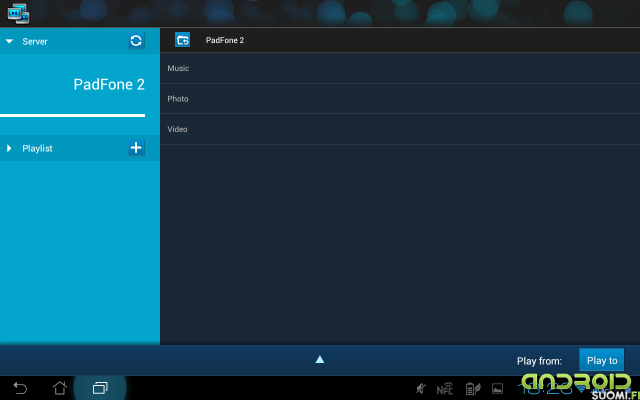
Task: Tap the battery saver status icon
Action: click(473, 389)
